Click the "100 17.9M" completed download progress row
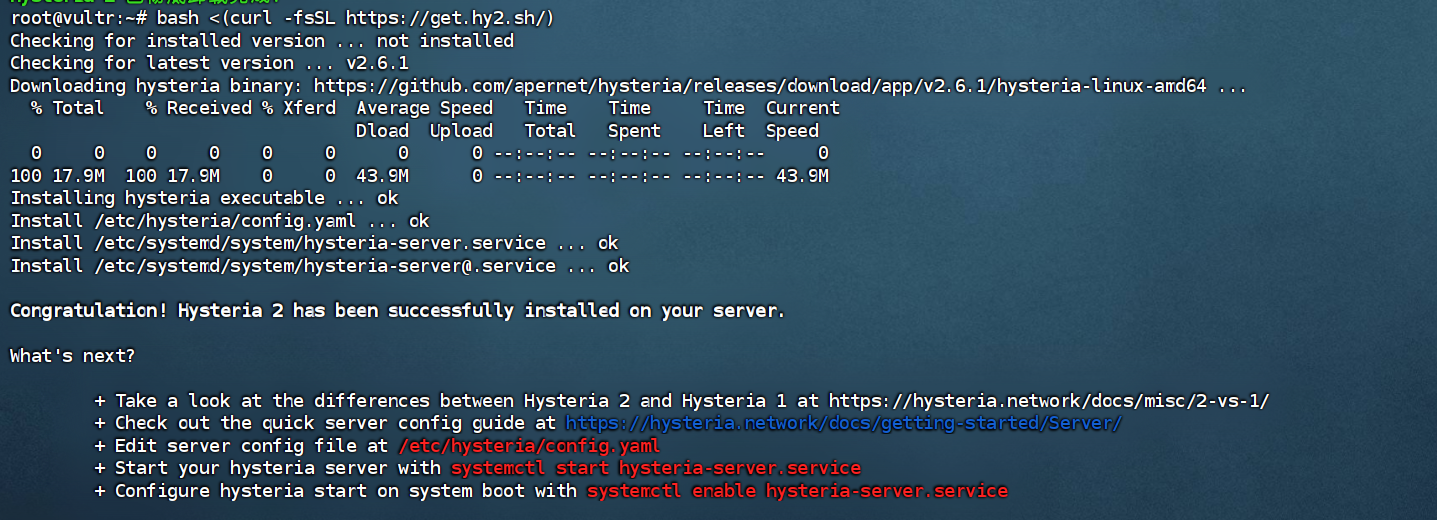 point(419,176)
